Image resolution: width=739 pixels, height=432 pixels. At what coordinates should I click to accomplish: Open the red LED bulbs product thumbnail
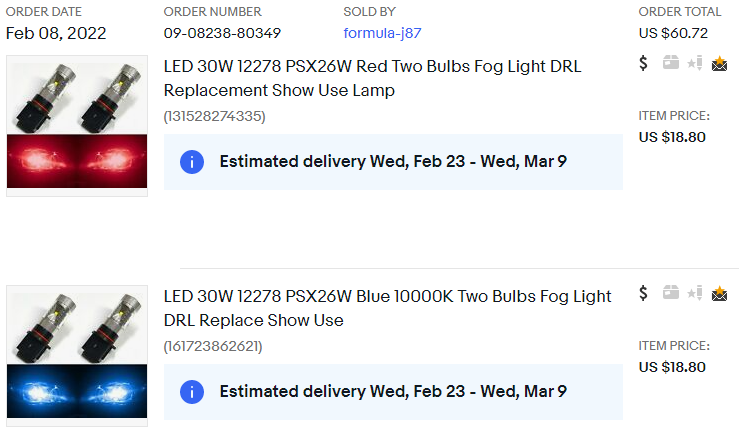point(77,126)
